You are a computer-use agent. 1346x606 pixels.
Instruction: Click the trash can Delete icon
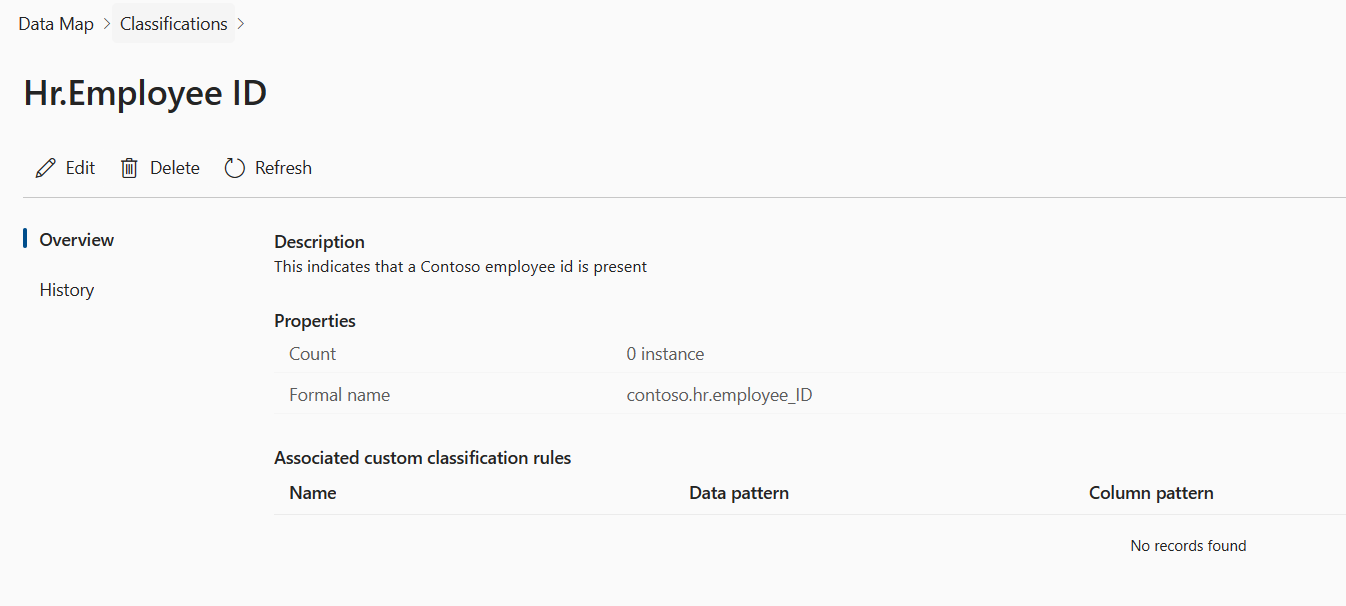129,168
